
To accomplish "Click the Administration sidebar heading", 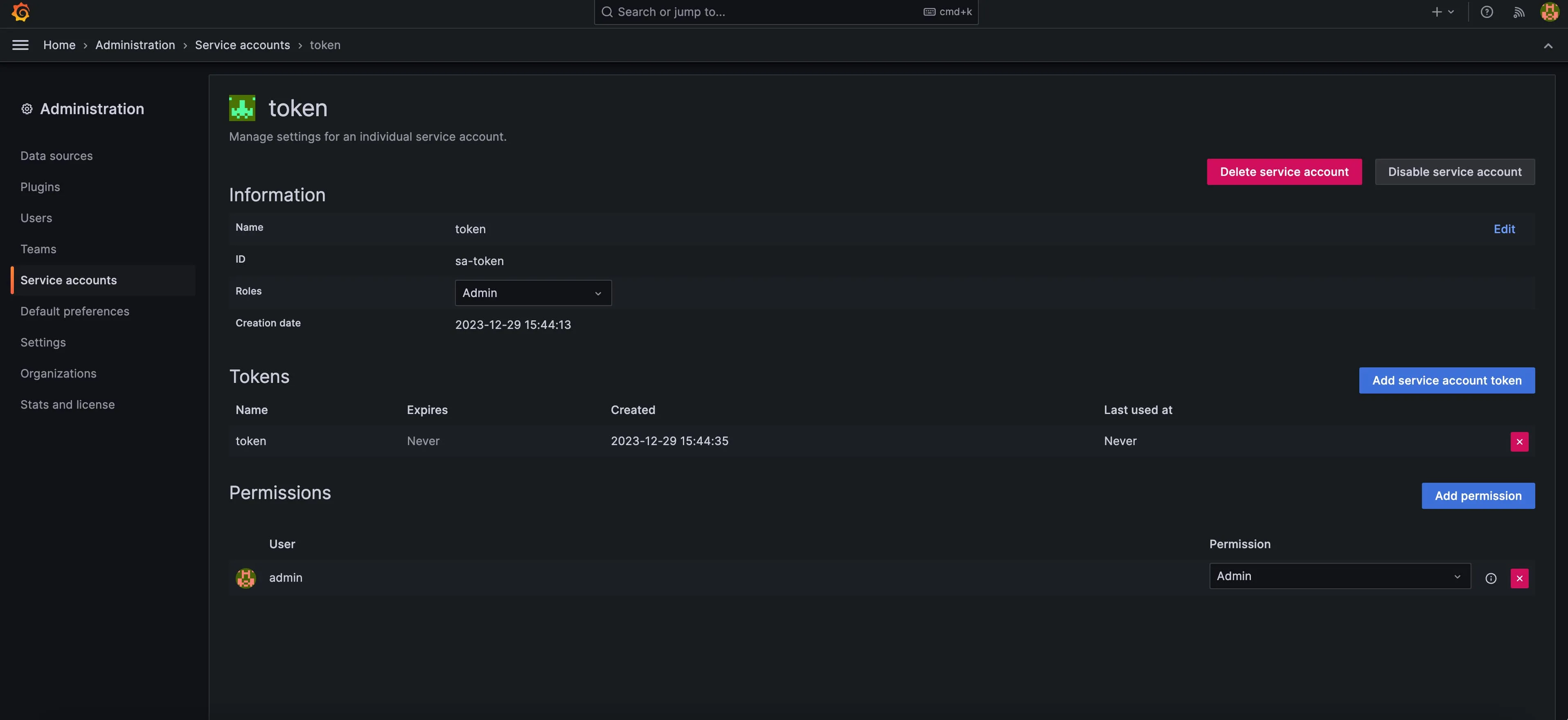I will (92, 109).
